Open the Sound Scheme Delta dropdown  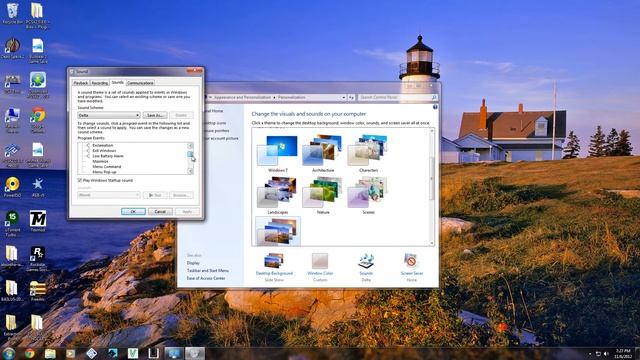[109, 116]
